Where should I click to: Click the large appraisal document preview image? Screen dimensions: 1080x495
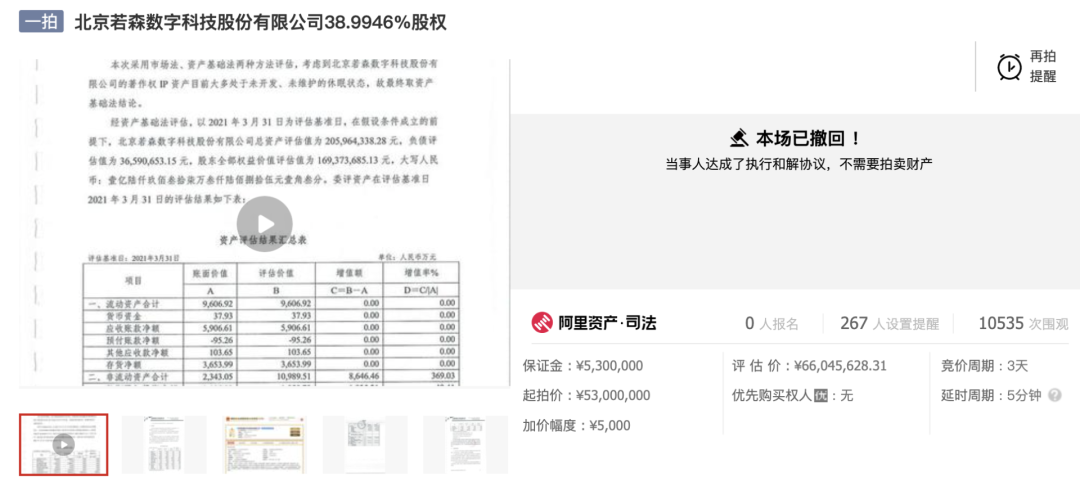264,224
